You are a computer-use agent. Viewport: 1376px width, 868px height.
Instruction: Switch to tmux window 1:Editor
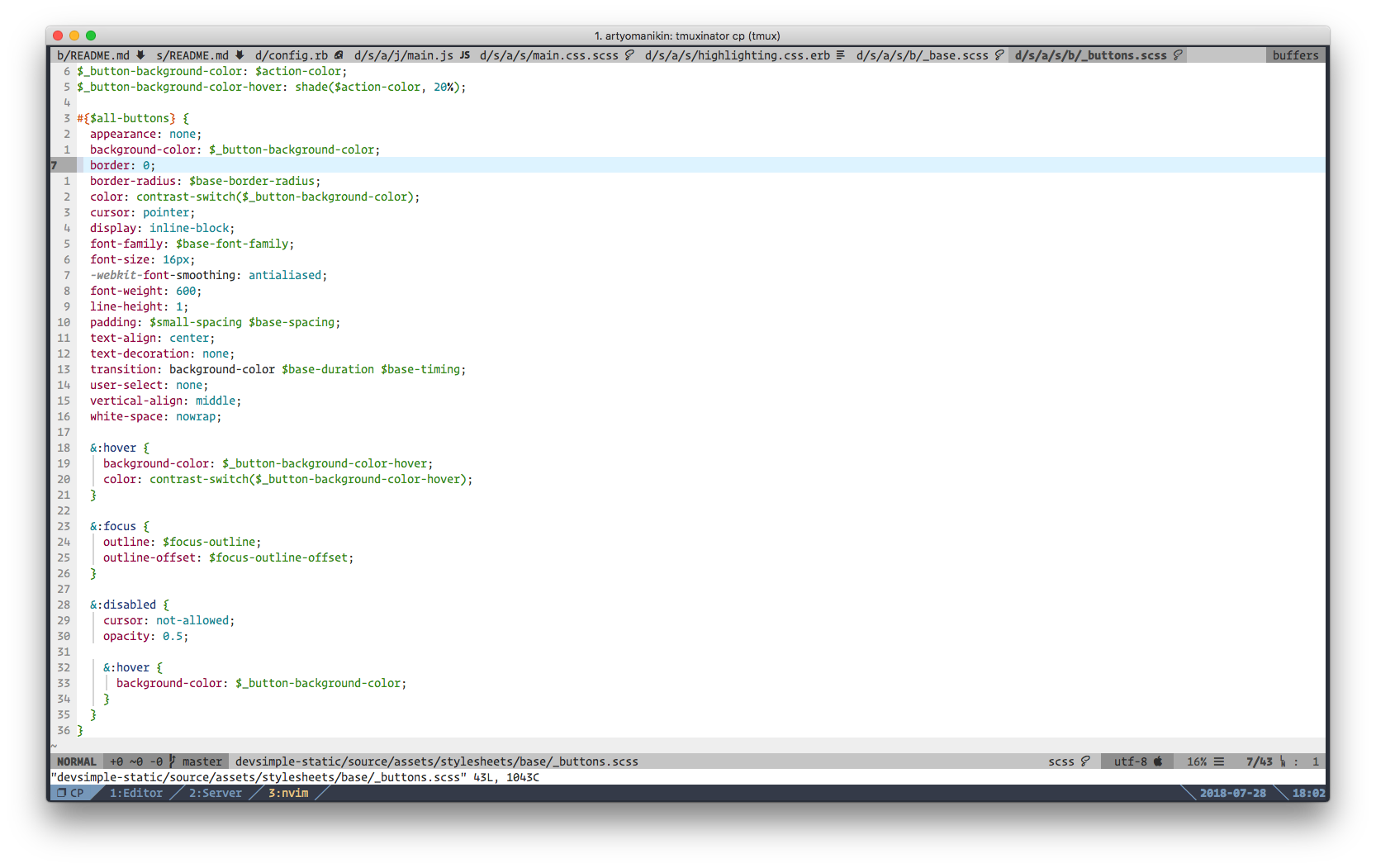coord(136,793)
